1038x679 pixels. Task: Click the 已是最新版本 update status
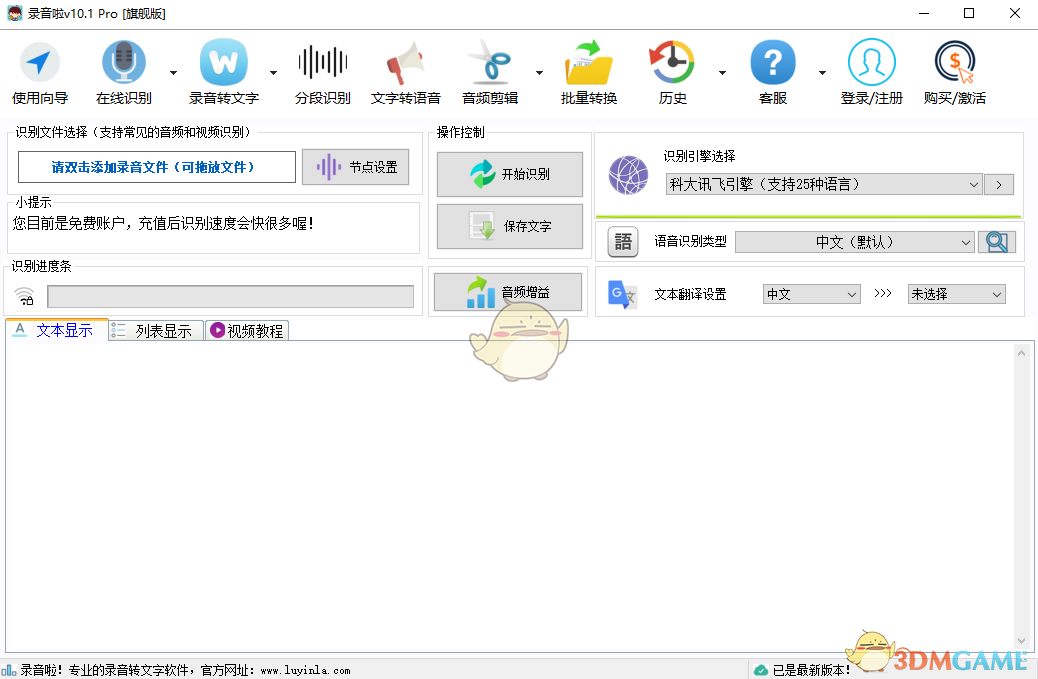pyautogui.click(x=811, y=670)
